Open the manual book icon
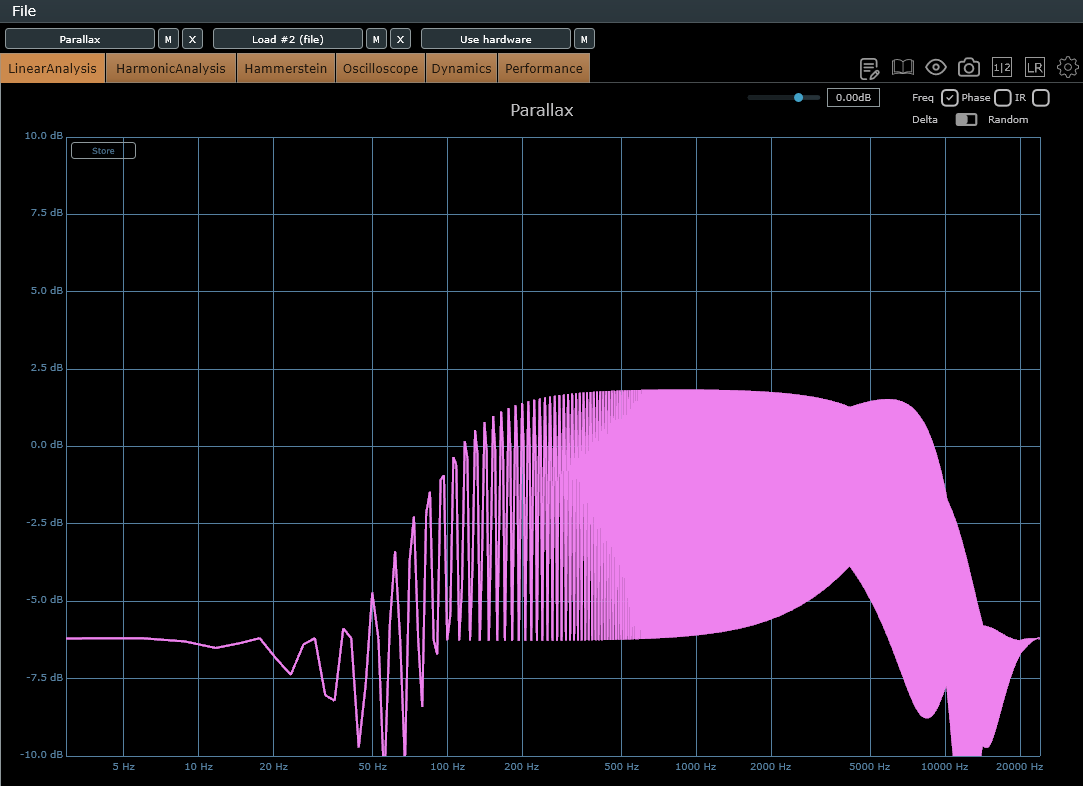Viewport: 1083px width, 786px height. click(x=902, y=68)
